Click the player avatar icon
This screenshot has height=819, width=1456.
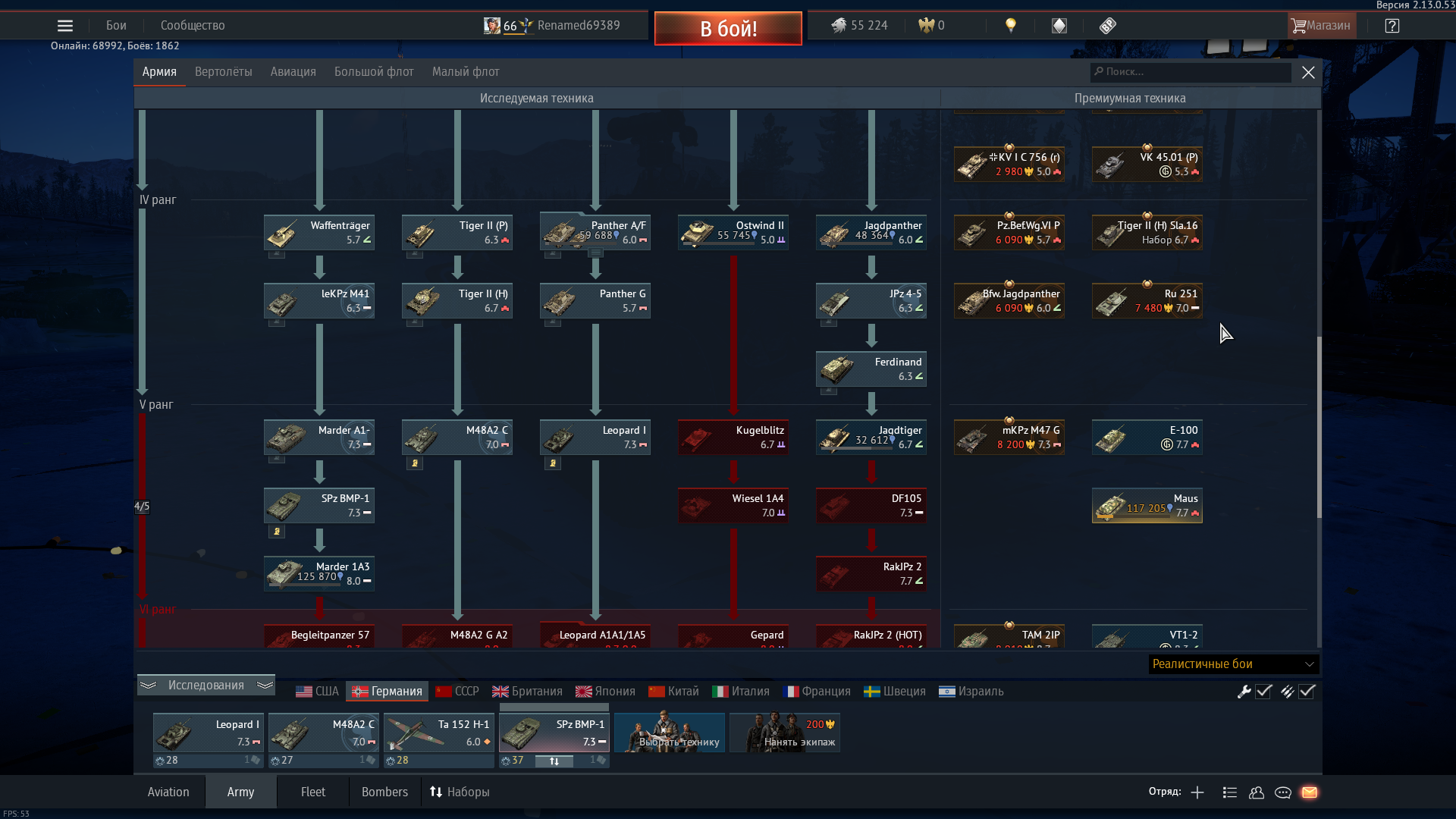point(492,26)
